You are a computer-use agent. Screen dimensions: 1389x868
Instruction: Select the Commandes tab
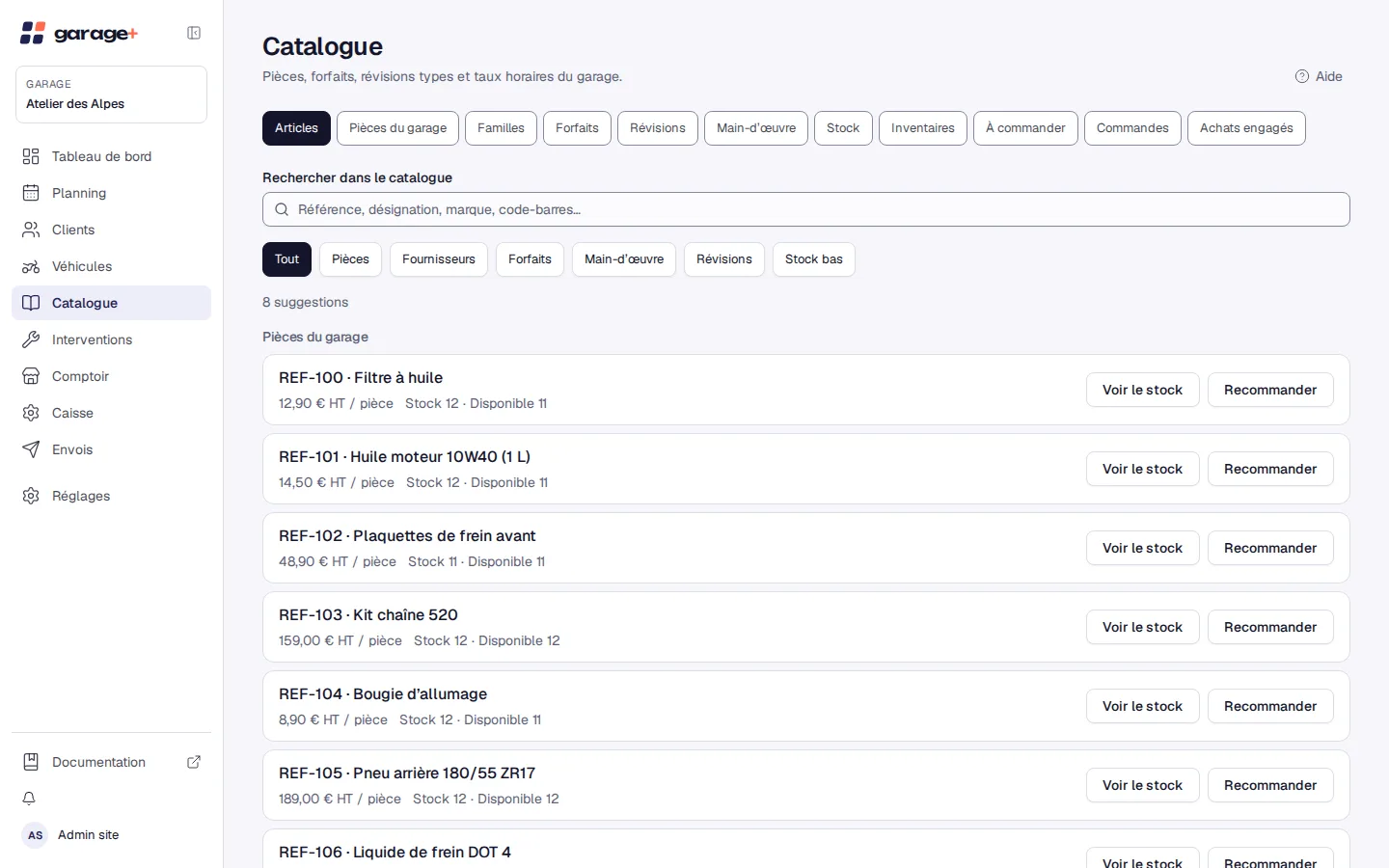pos(1132,128)
